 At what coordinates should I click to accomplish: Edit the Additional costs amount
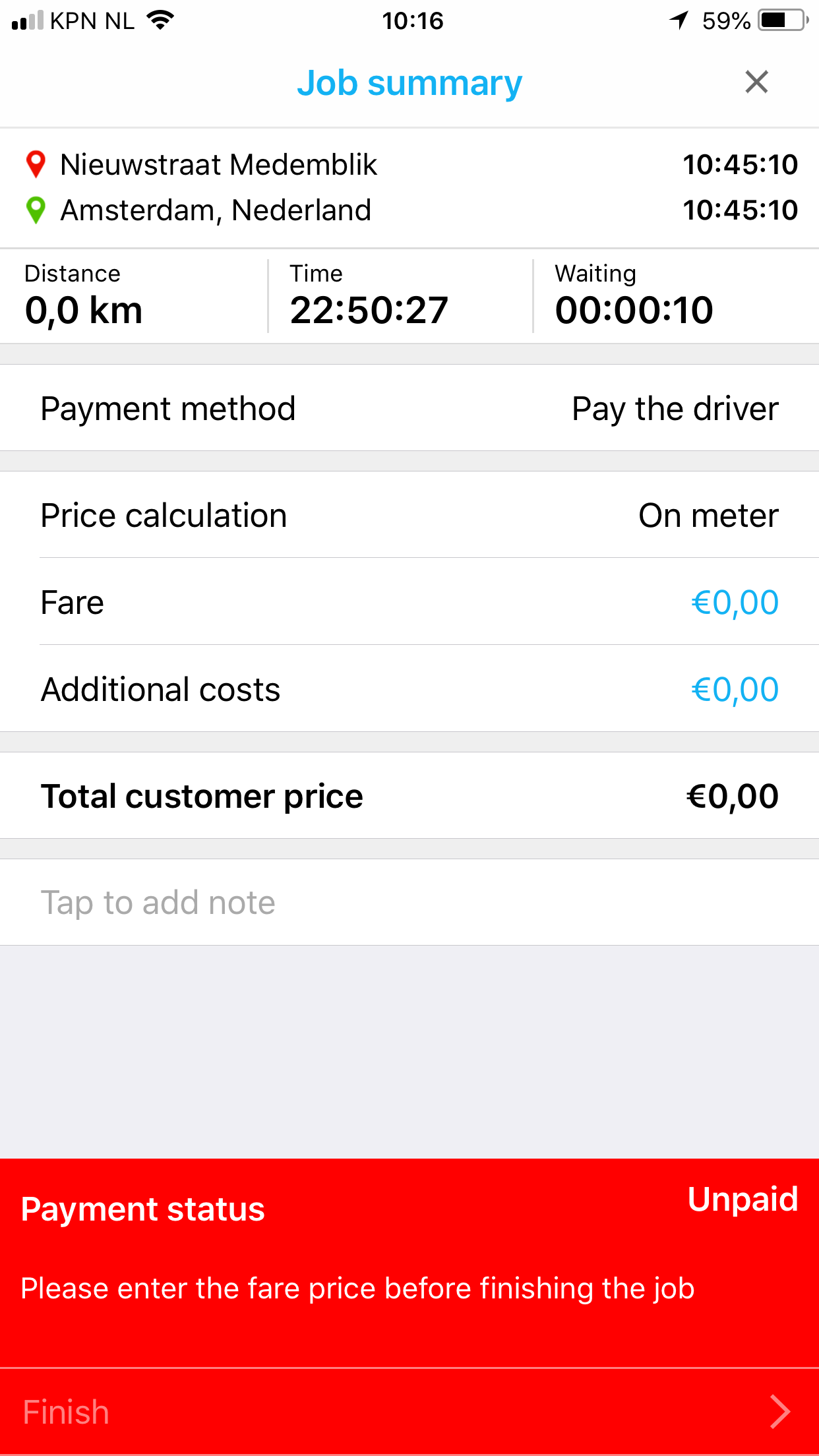pos(735,689)
